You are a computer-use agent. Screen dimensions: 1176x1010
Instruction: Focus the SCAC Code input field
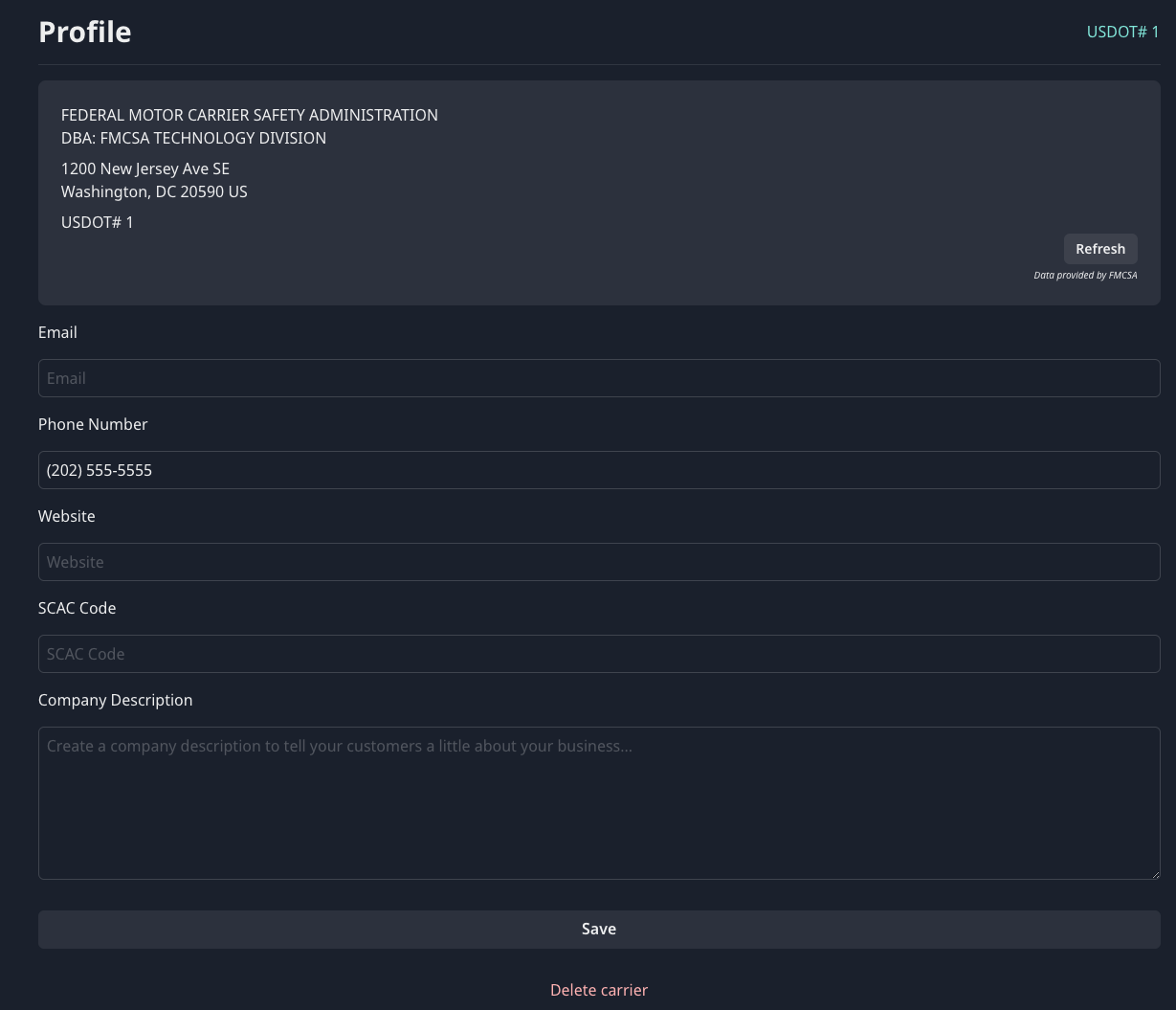point(599,654)
